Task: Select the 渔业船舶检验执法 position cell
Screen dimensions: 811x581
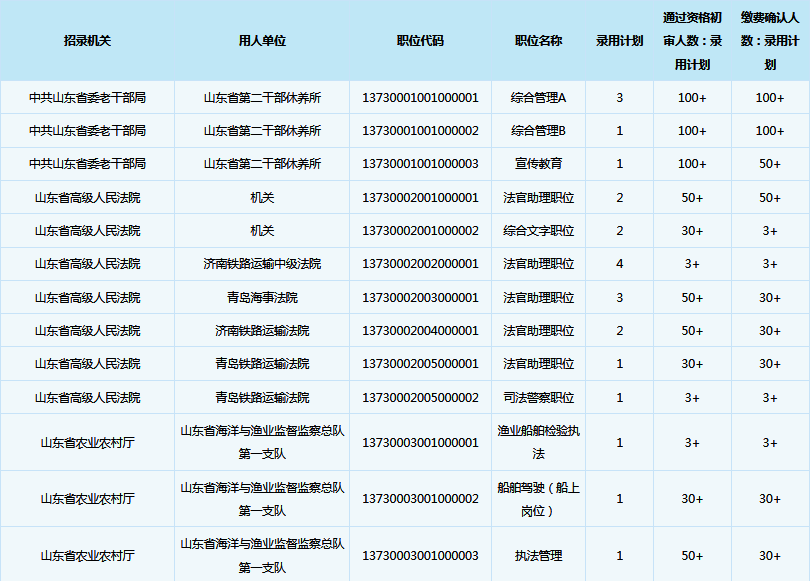Action: pyautogui.click(x=538, y=442)
